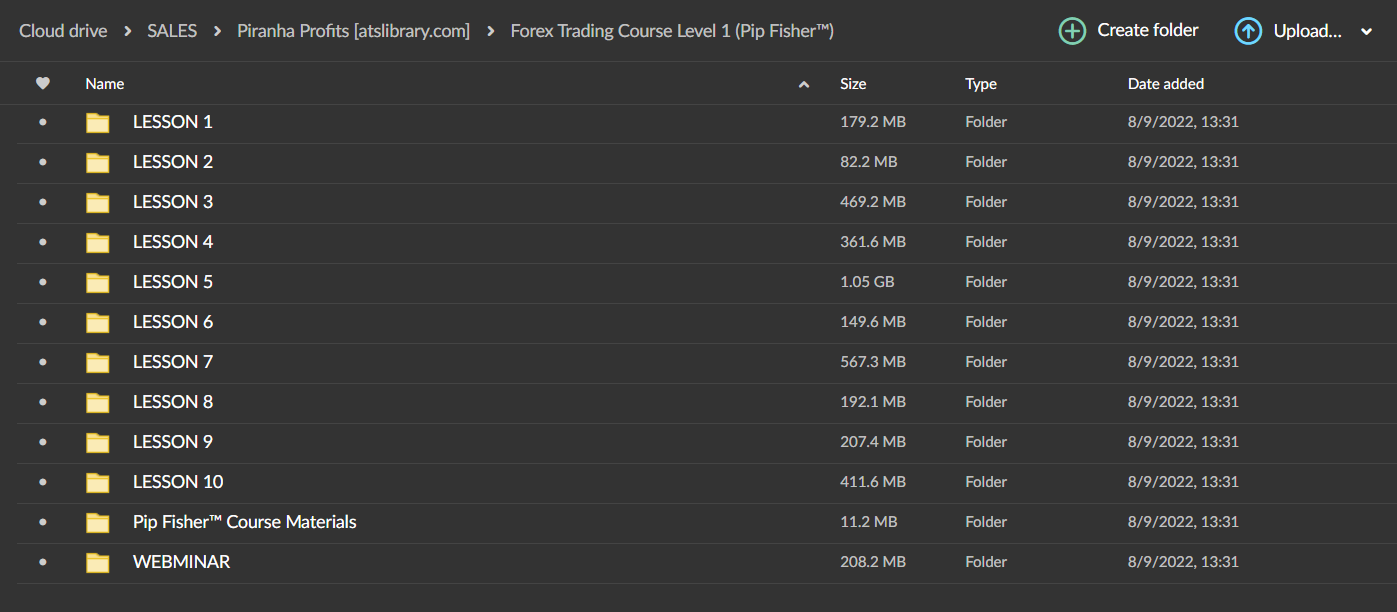
Task: Toggle the Name column sort arrow
Action: (x=803, y=85)
